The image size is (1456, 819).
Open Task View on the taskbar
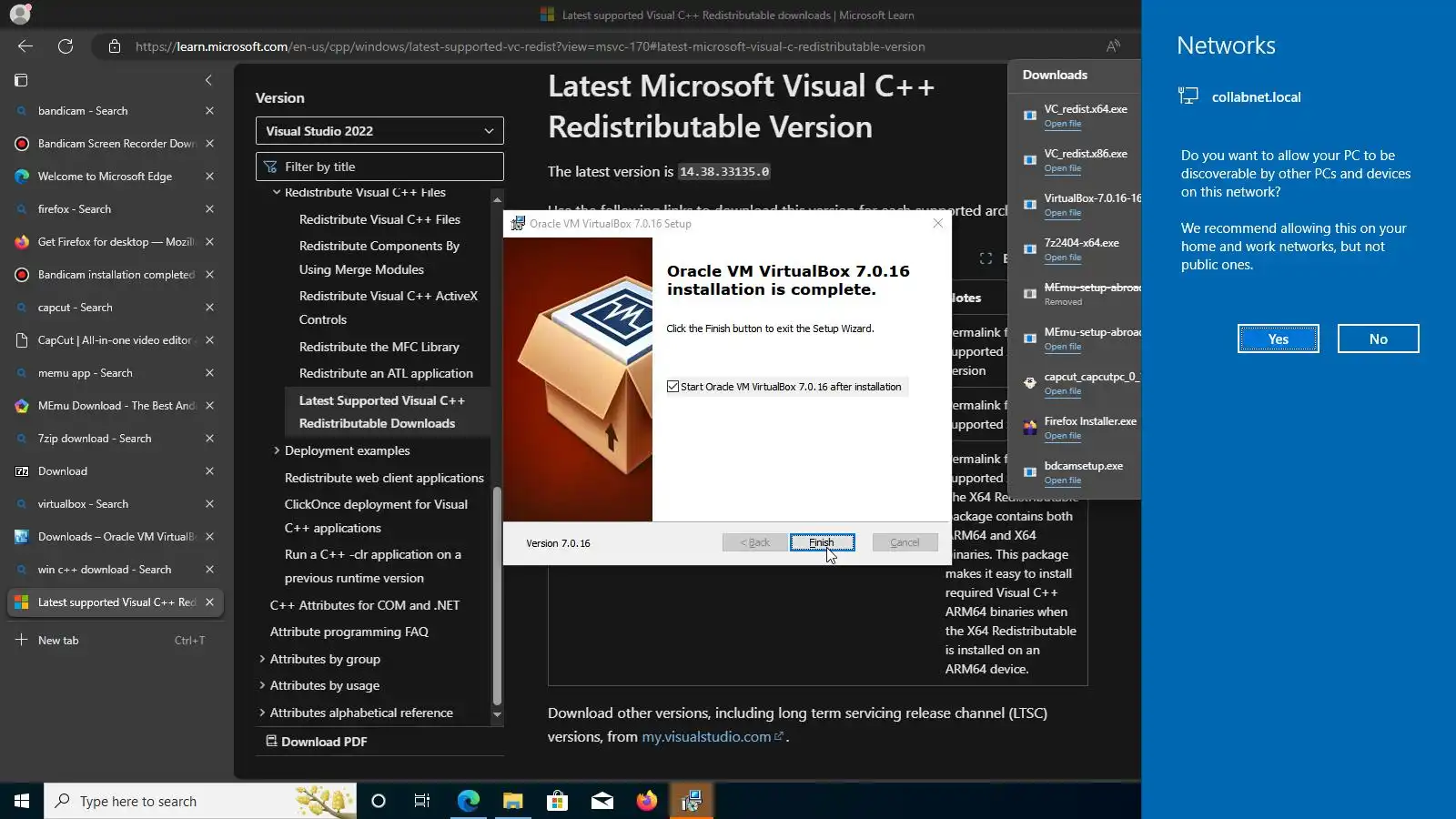[x=422, y=801]
